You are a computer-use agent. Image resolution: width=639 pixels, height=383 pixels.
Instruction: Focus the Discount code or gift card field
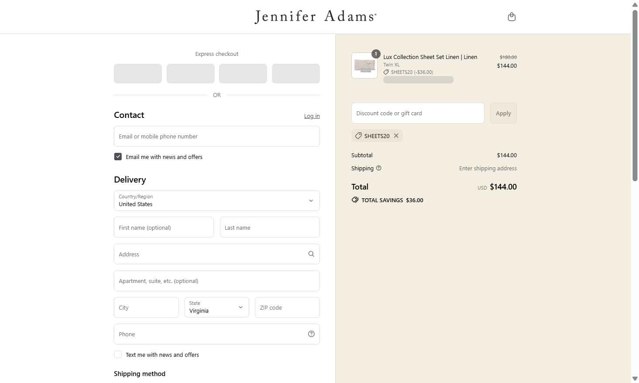click(418, 113)
